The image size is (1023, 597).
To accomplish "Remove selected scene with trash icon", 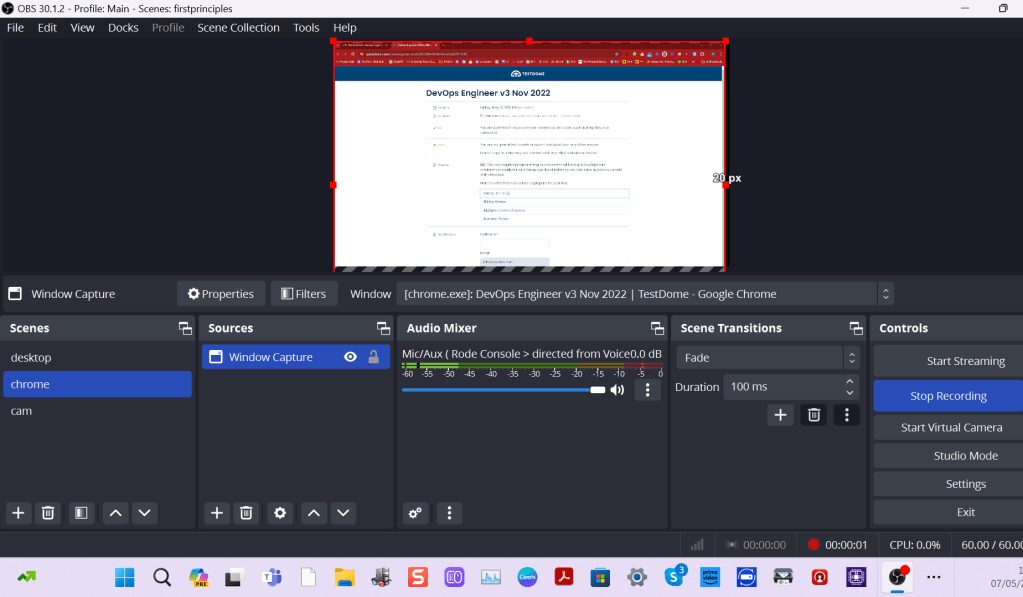I will 48,513.
